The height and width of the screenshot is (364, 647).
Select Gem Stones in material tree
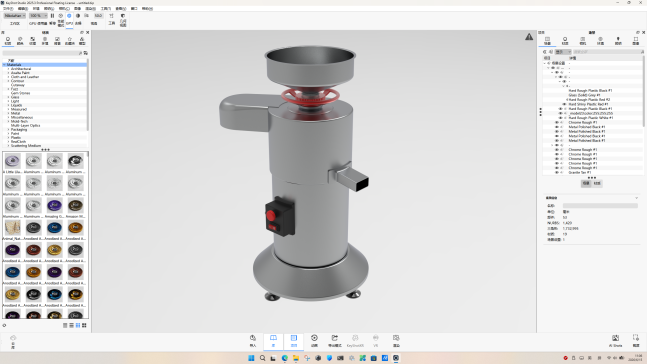pos(20,93)
